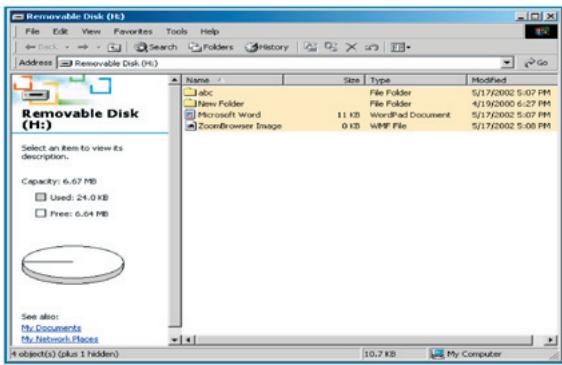This screenshot has width=562, height=365.
Task: Select the abc folder icon
Action: (x=190, y=92)
